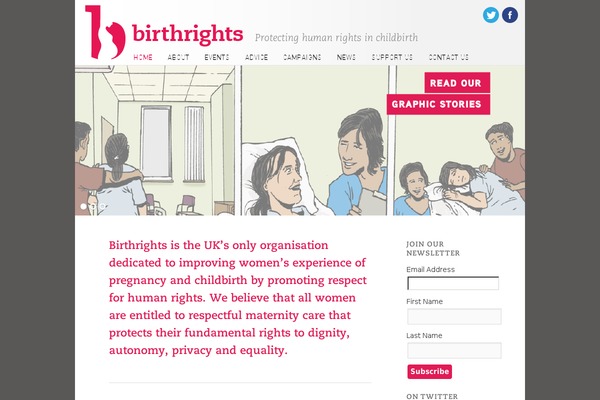The width and height of the screenshot is (600, 400).
Task: Go to the Home menu item
Action: pos(143,58)
